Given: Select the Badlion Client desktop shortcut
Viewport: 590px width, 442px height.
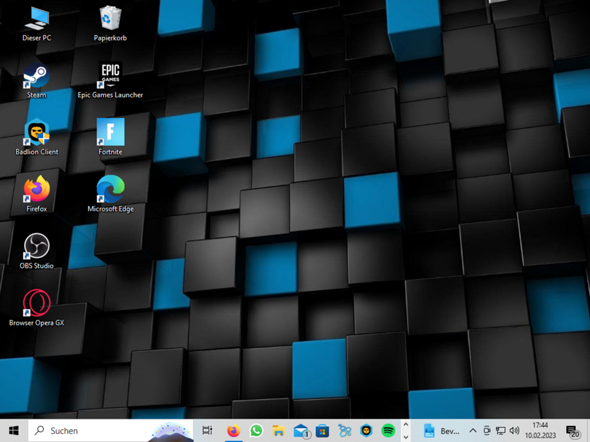Looking at the screenshot, I should click(x=36, y=138).
